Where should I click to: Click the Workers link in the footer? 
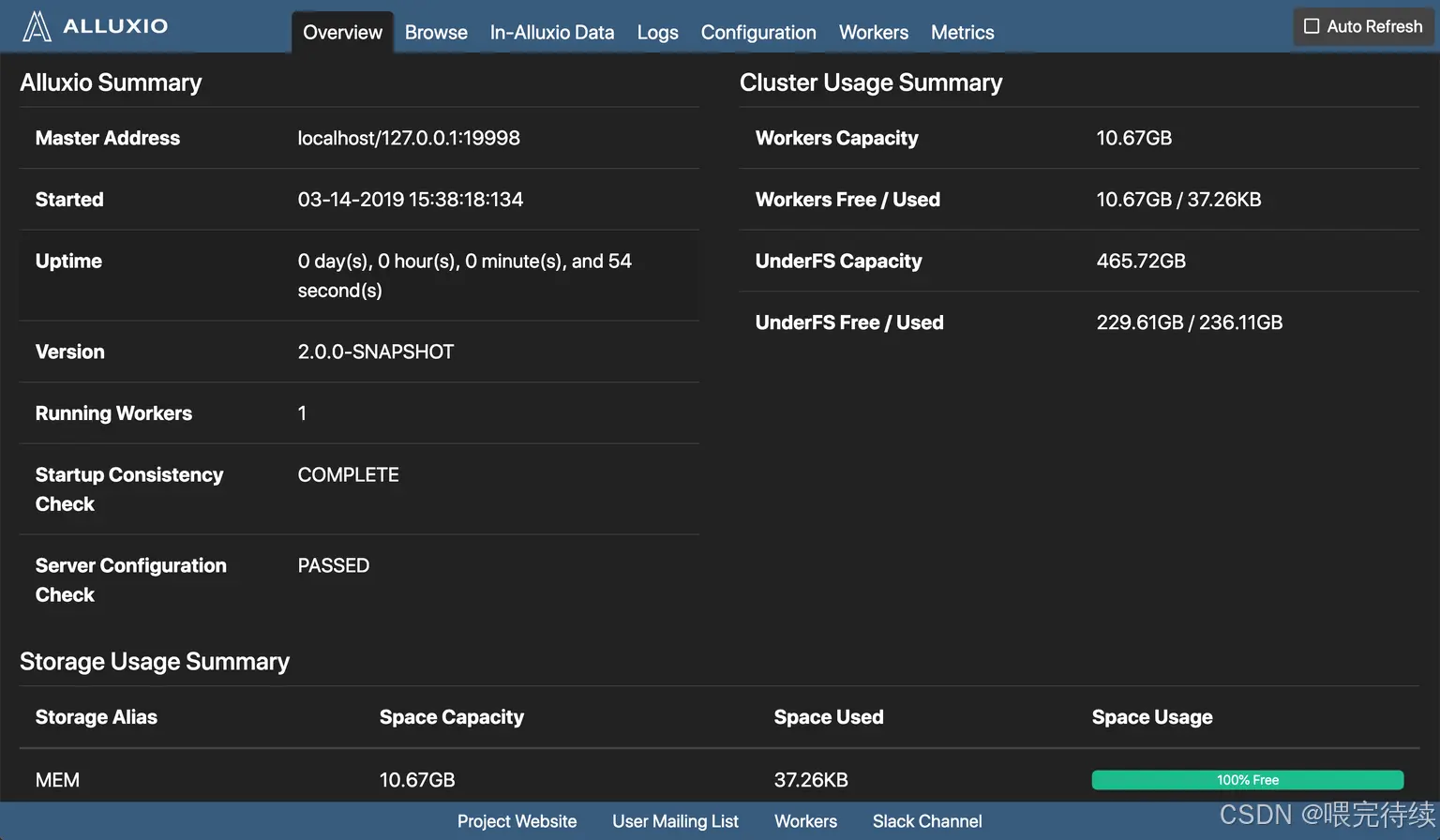pos(805,821)
